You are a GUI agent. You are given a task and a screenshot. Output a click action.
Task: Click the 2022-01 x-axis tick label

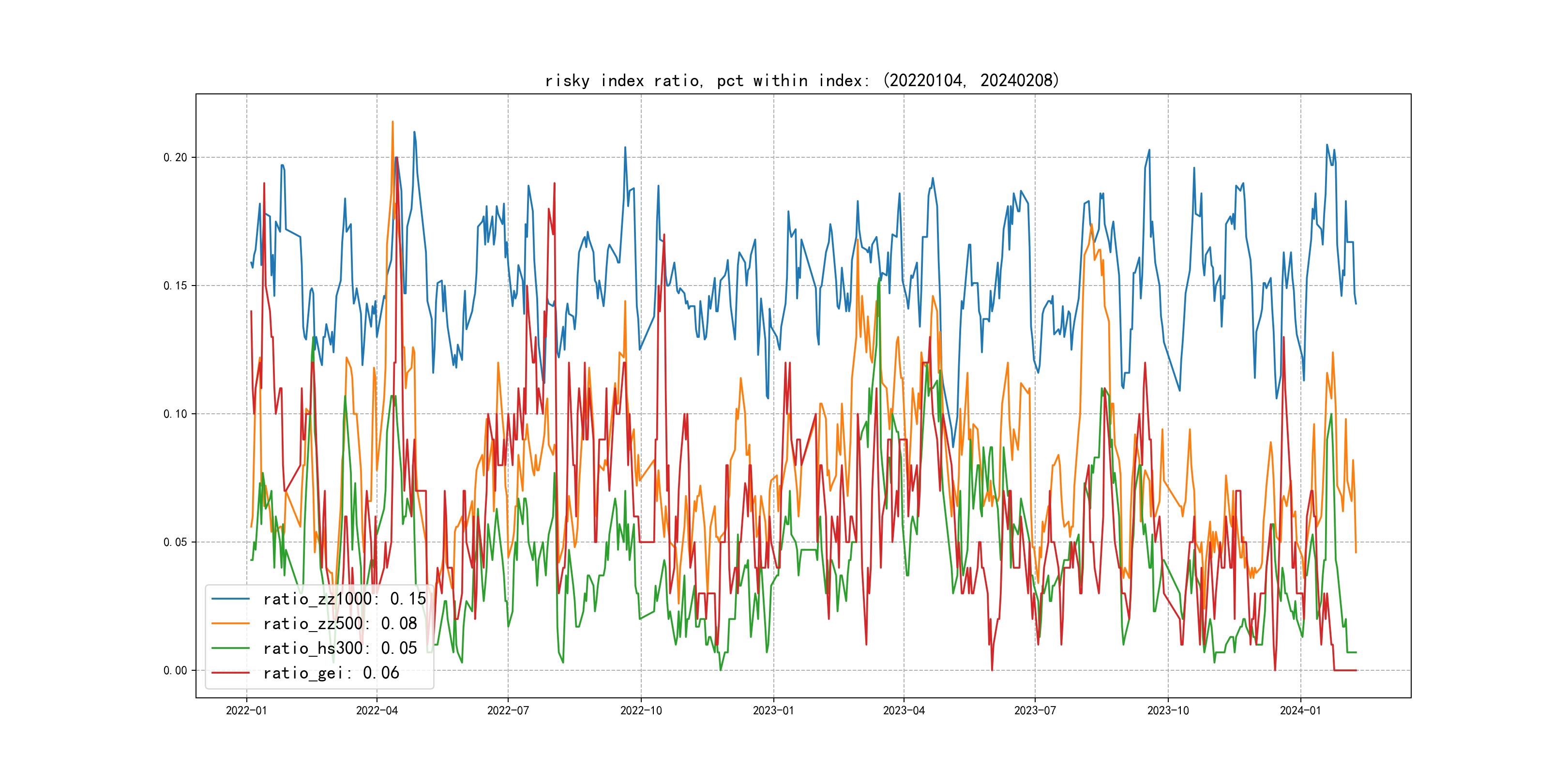[246, 710]
